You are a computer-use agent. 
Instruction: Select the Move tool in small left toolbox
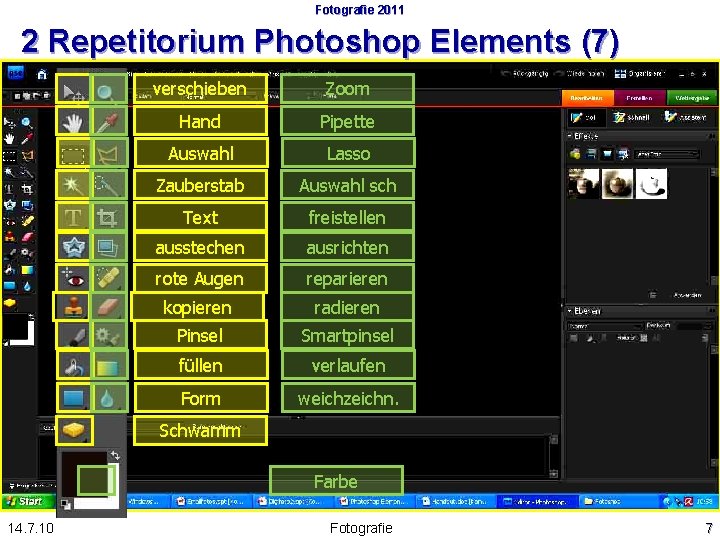[9, 123]
